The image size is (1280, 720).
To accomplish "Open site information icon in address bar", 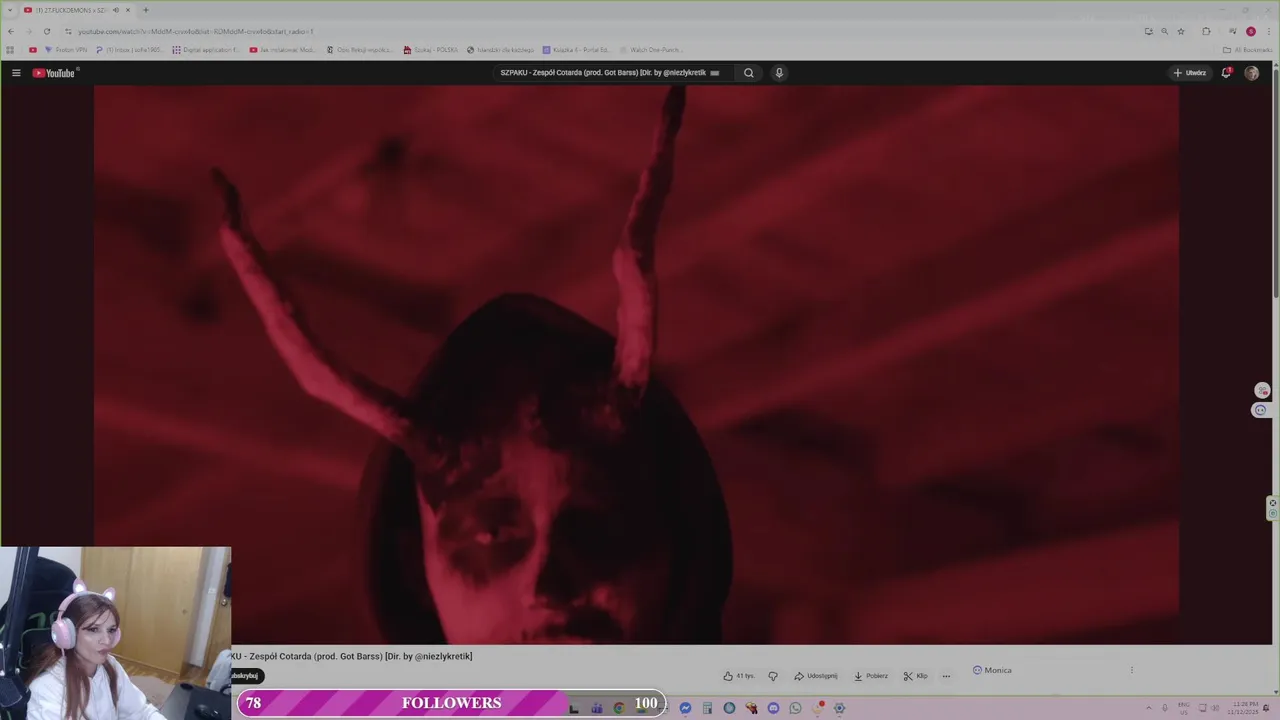I will (x=68, y=32).
